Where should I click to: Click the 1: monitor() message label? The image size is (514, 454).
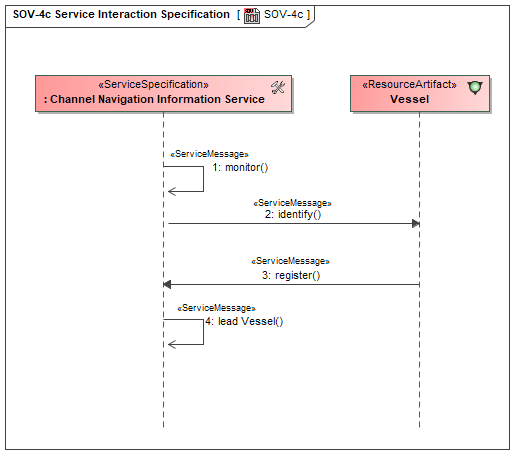pos(240,167)
